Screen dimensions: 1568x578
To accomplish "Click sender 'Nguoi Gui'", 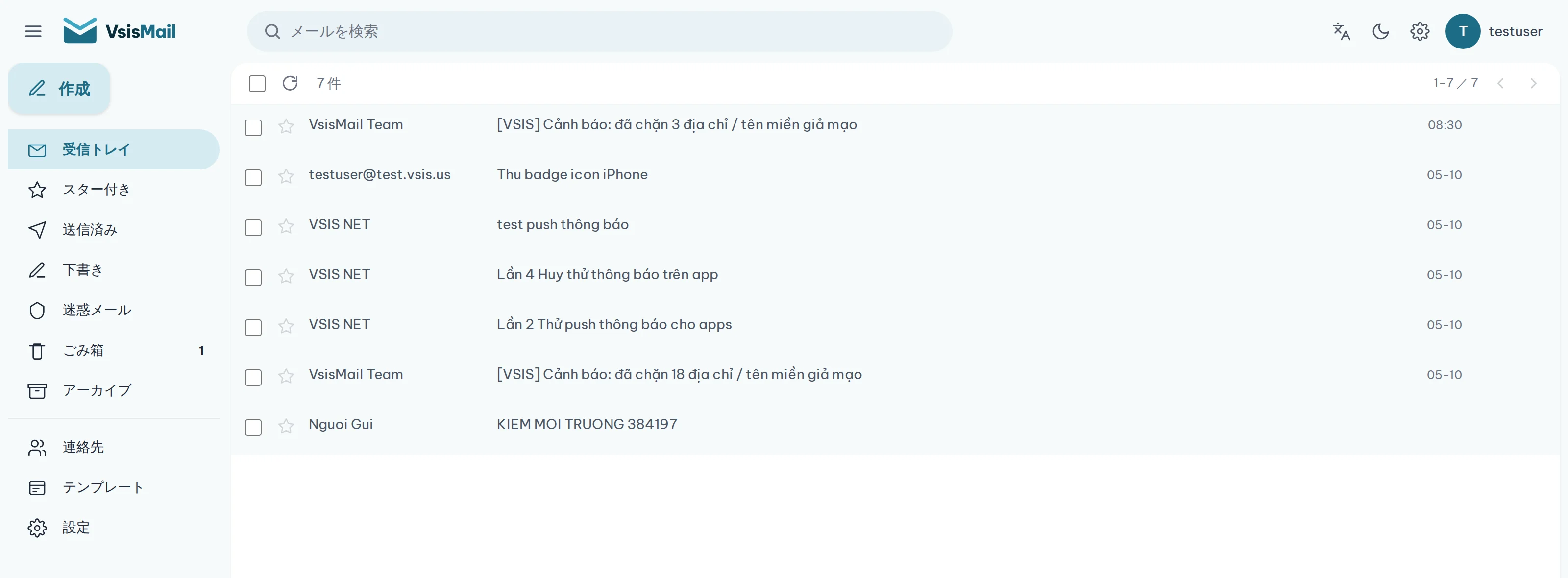I will pyautogui.click(x=341, y=424).
